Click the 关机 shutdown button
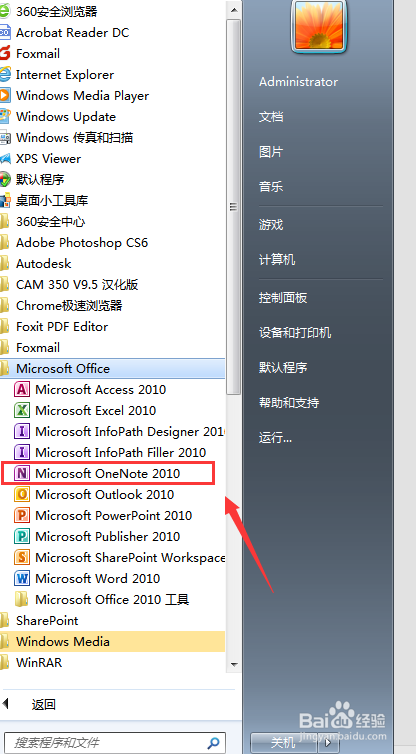Image resolution: width=416 pixels, height=754 pixels. (x=286, y=743)
